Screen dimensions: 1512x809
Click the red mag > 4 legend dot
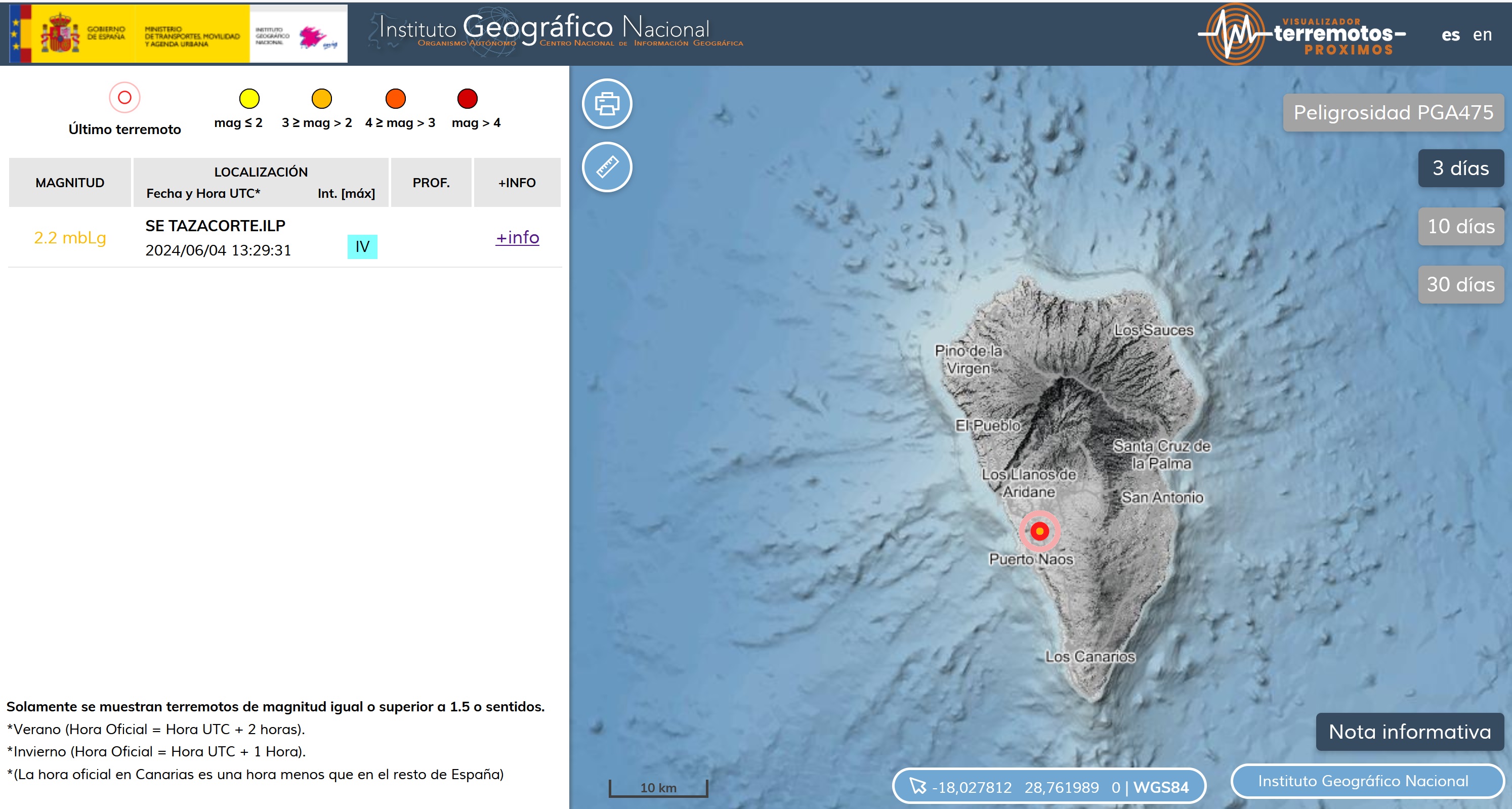467,99
